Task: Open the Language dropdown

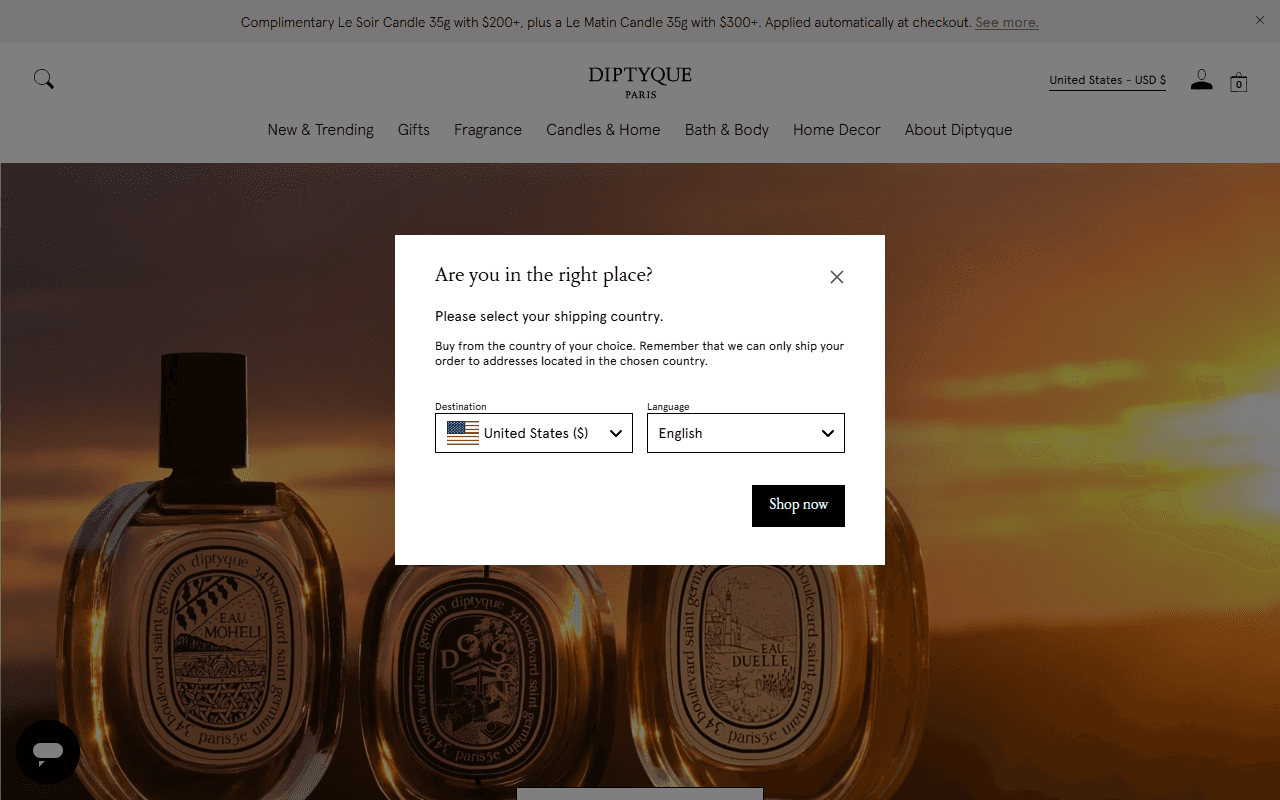Action: tap(746, 433)
